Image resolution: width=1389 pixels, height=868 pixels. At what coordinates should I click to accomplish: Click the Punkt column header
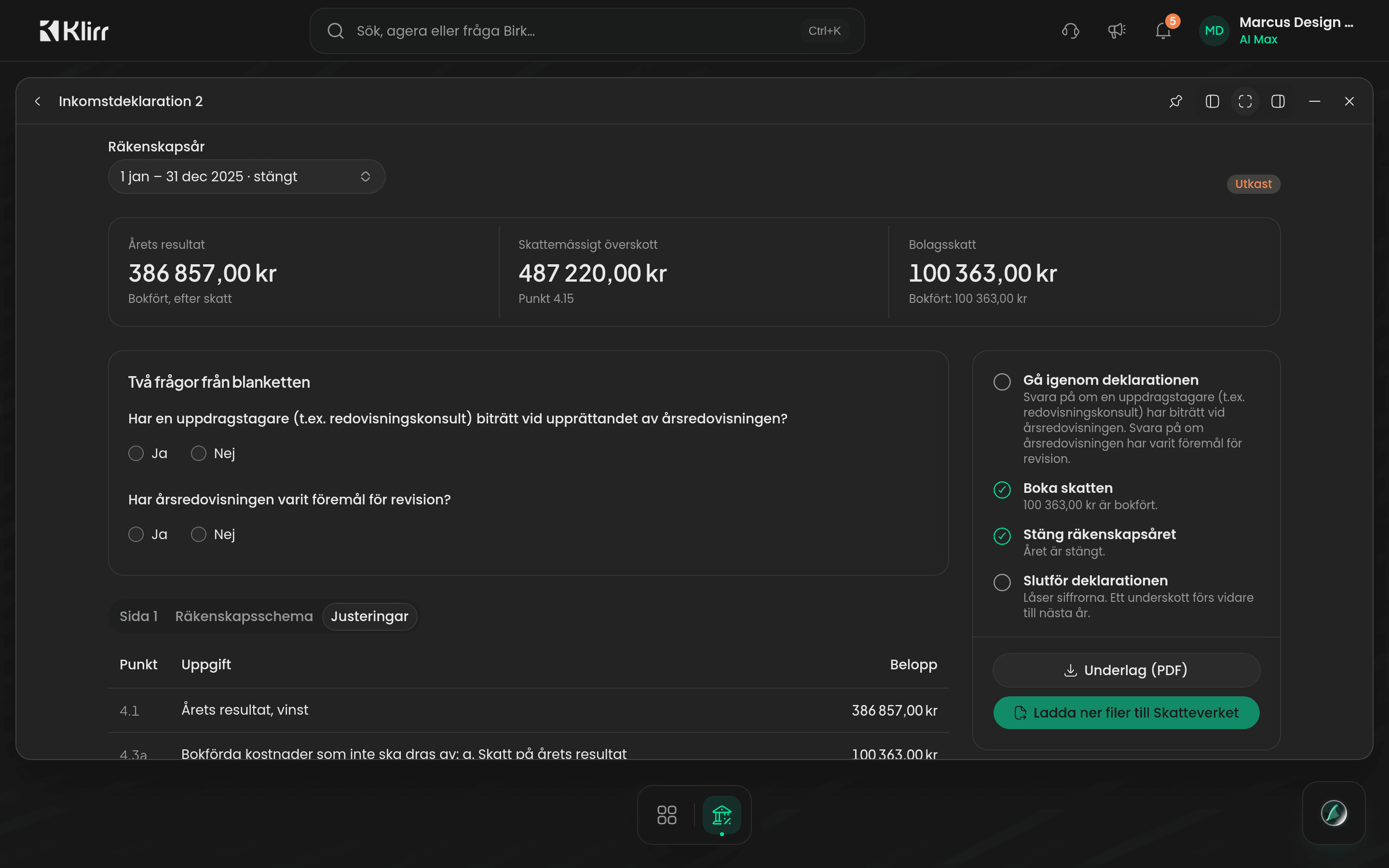point(138,665)
